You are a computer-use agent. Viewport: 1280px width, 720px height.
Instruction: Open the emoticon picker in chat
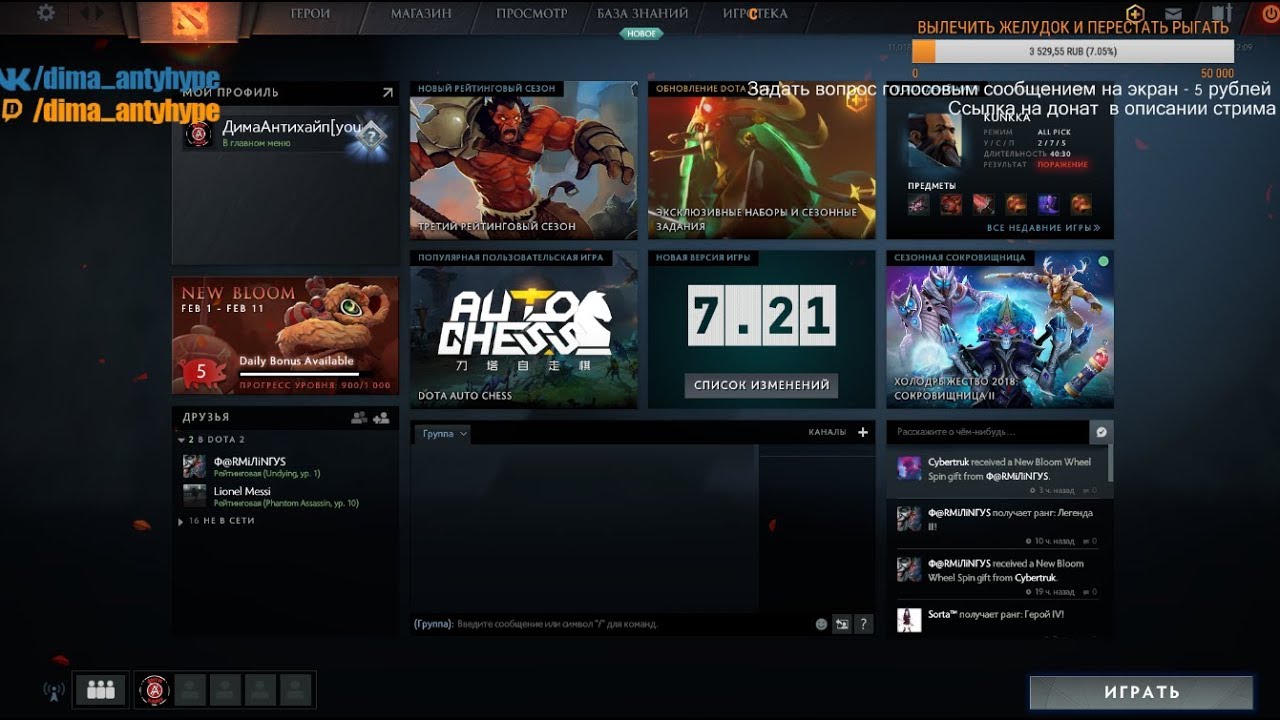coord(821,624)
